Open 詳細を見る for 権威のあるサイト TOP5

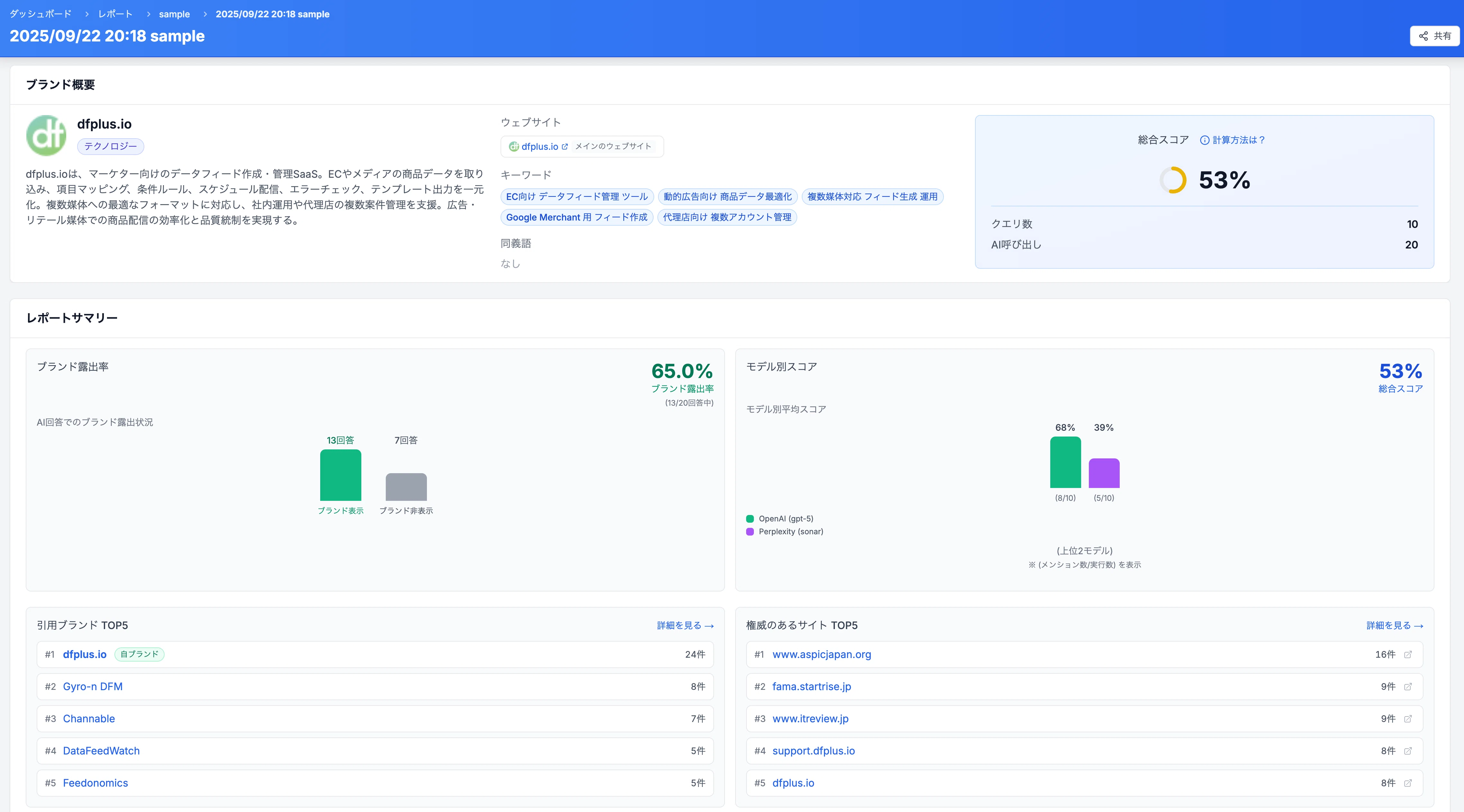click(x=1395, y=625)
